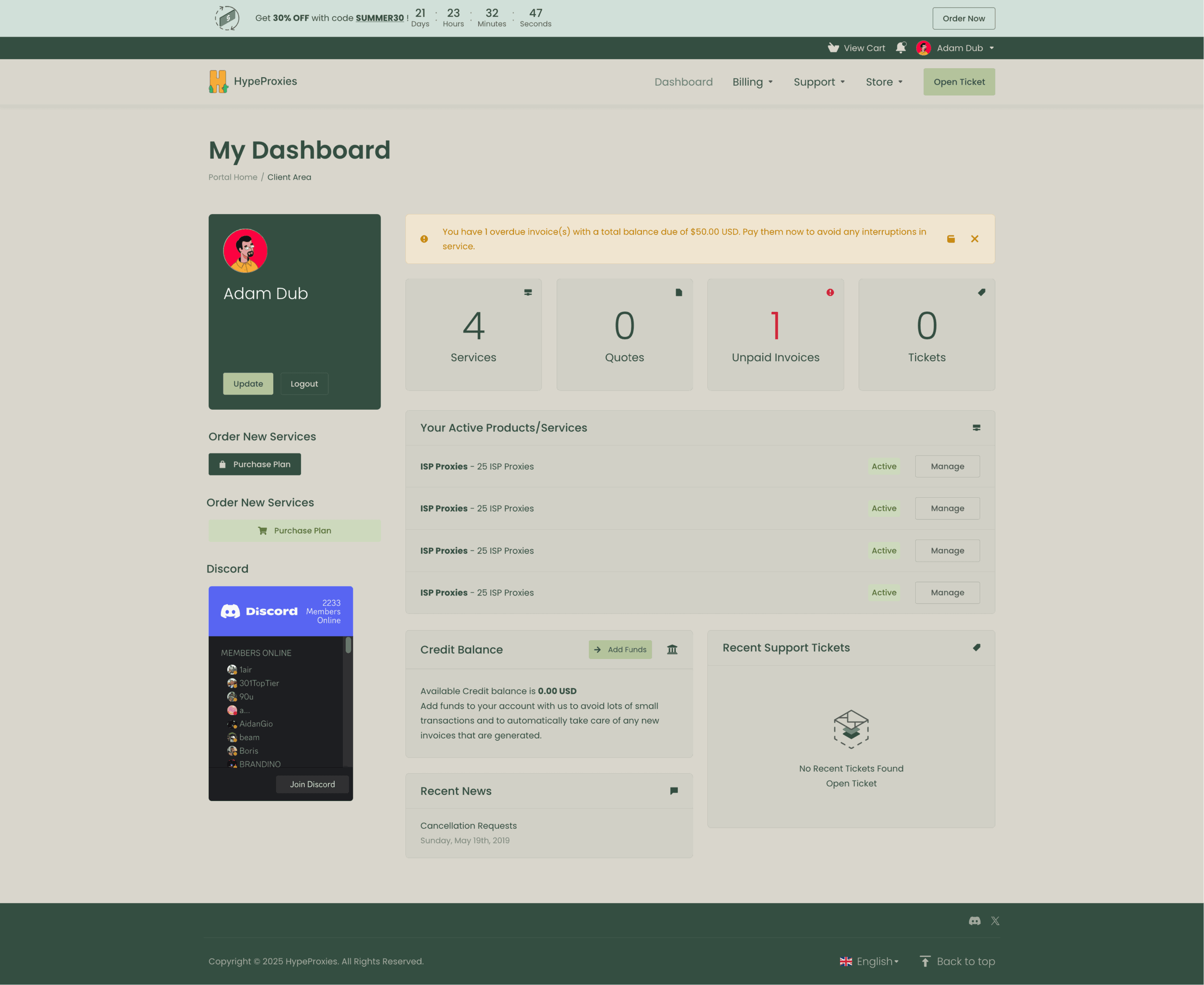
Task: Open the Cancellation Requests news item
Action: click(468, 826)
